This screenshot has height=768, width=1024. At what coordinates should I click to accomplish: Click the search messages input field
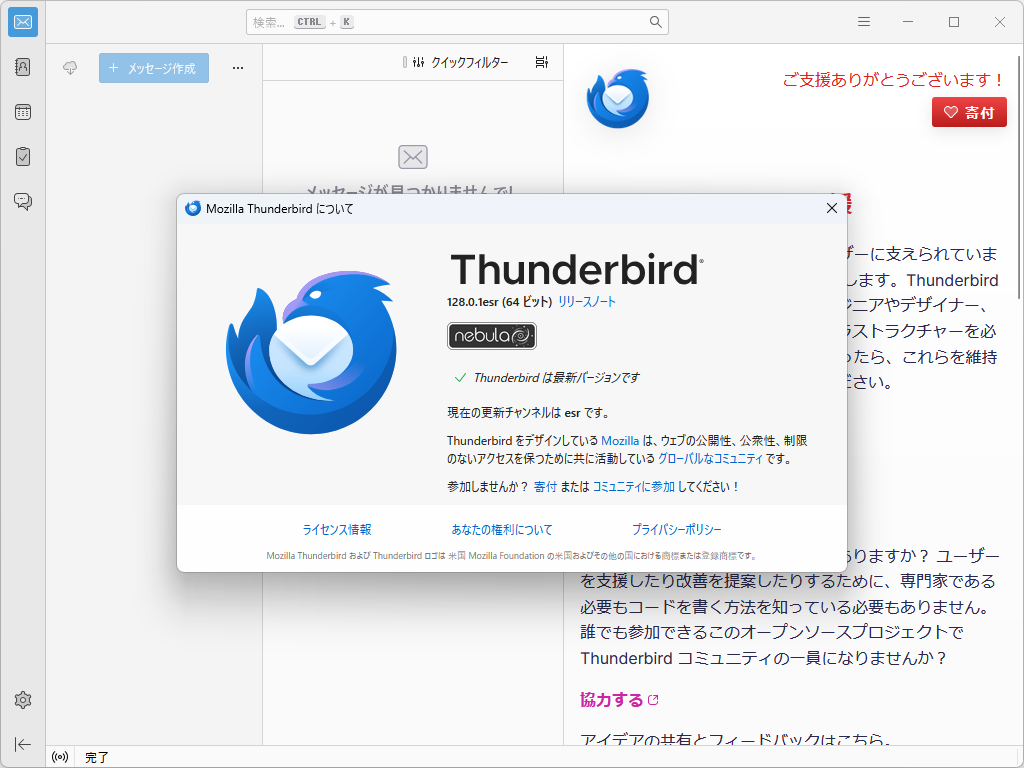coord(455,21)
